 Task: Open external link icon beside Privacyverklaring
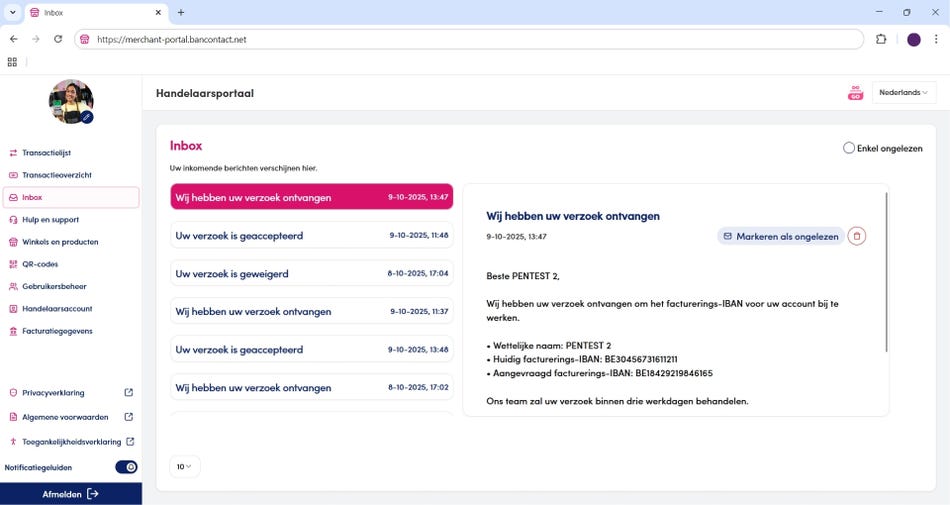coord(128,393)
